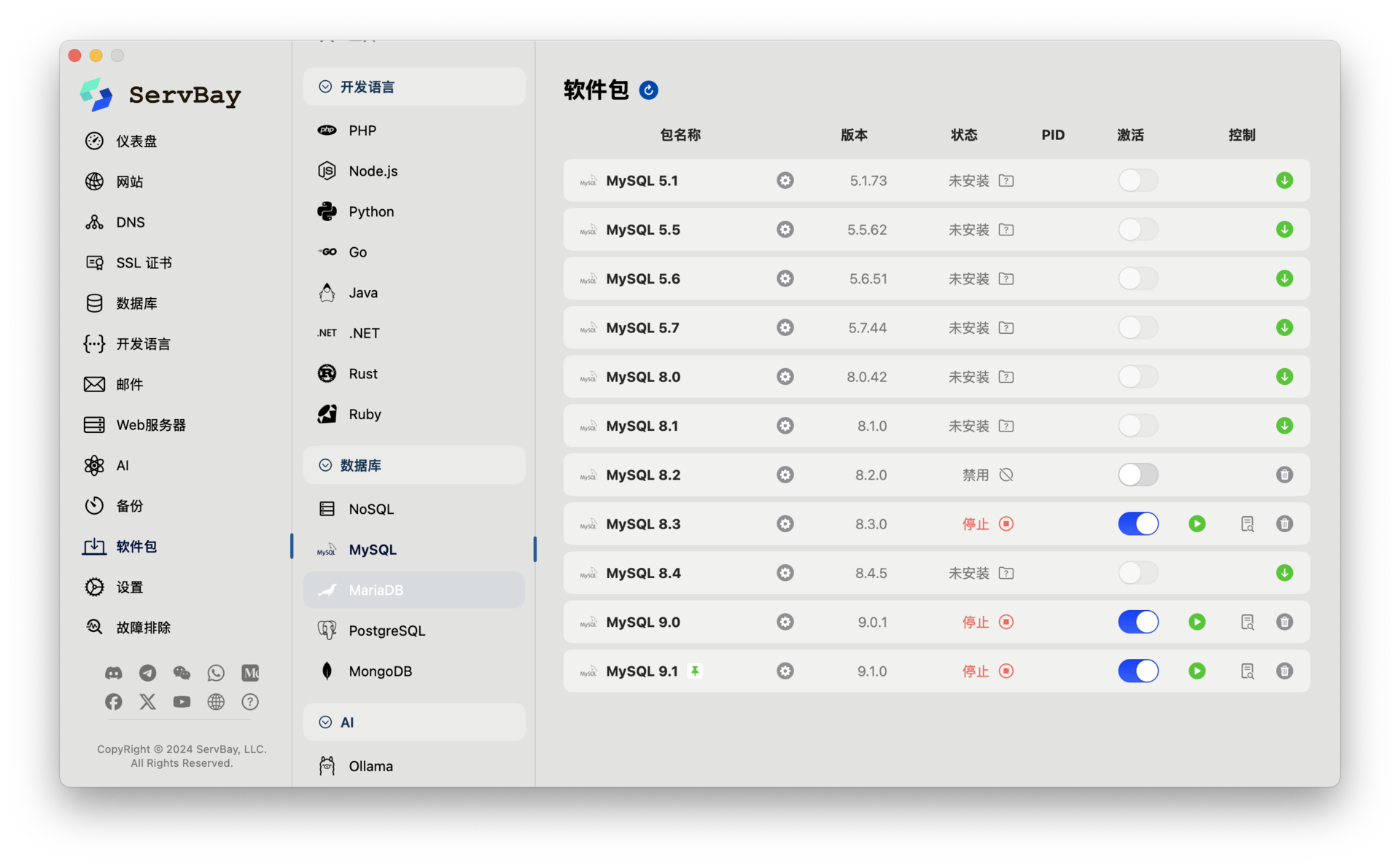Toggle activation switch for MySQL 5.1
The width and height of the screenshot is (1400, 866).
pos(1137,180)
